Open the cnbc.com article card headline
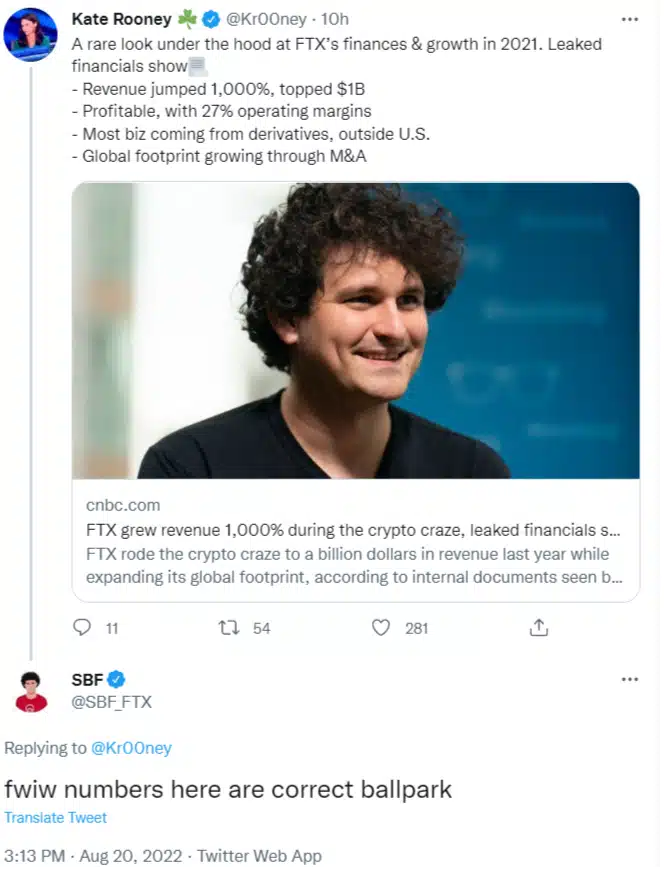Screen dimensions: 664x873 [x=353, y=529]
